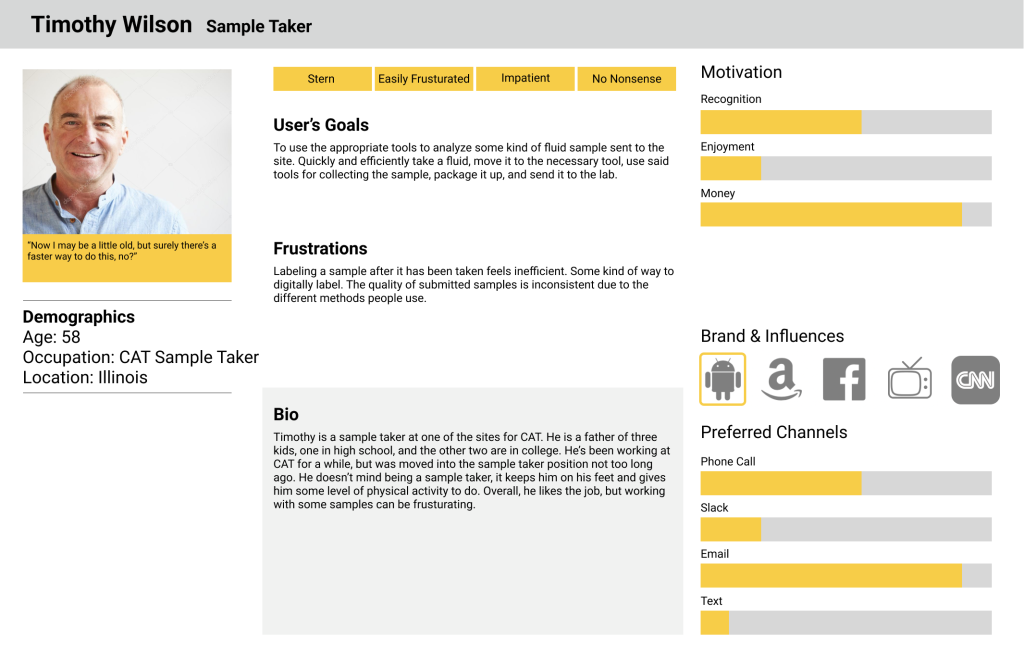
Task: Select the No Nonsense tag
Action: pyautogui.click(x=626, y=78)
